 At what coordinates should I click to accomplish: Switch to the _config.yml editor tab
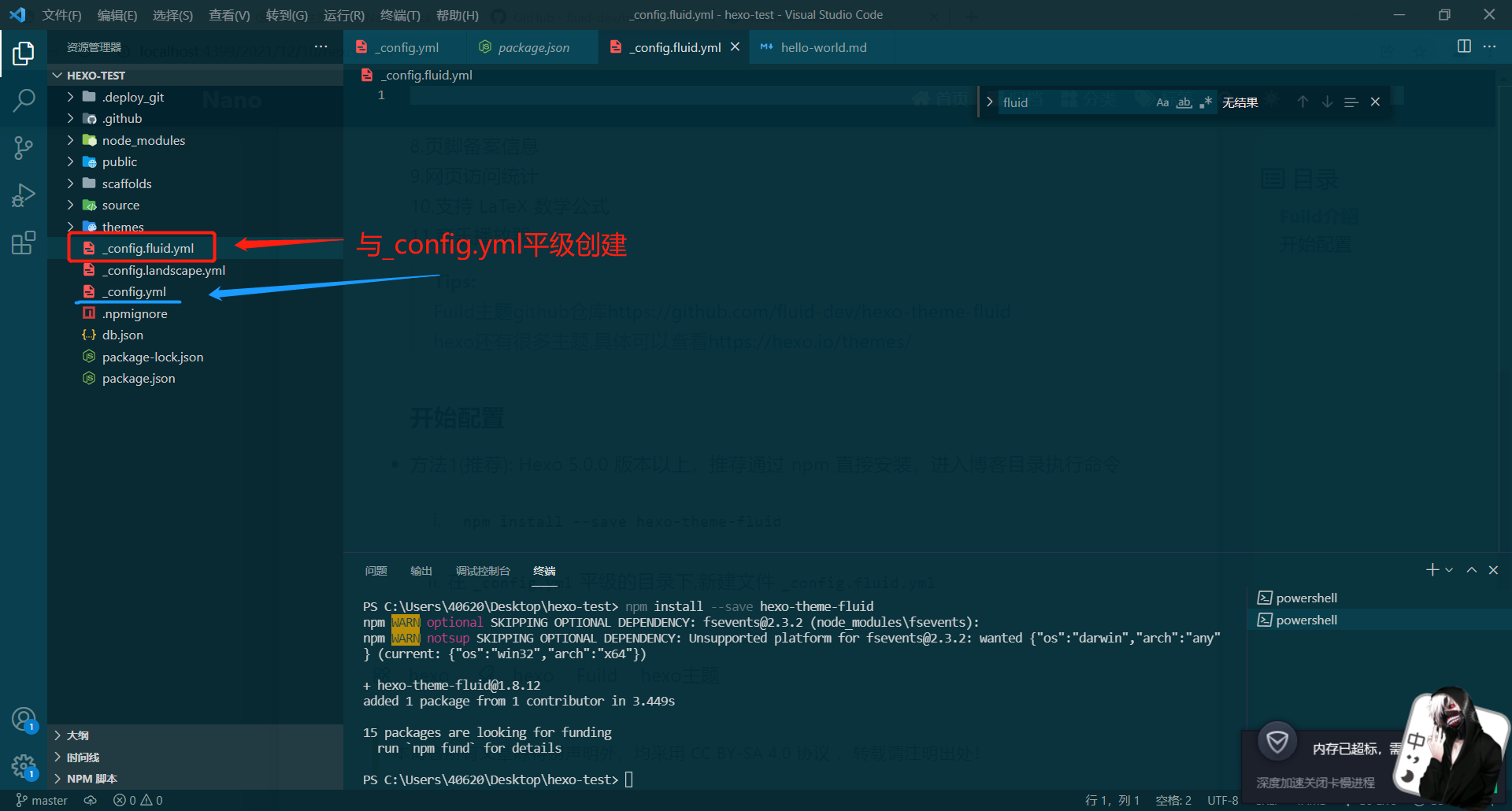(x=404, y=47)
